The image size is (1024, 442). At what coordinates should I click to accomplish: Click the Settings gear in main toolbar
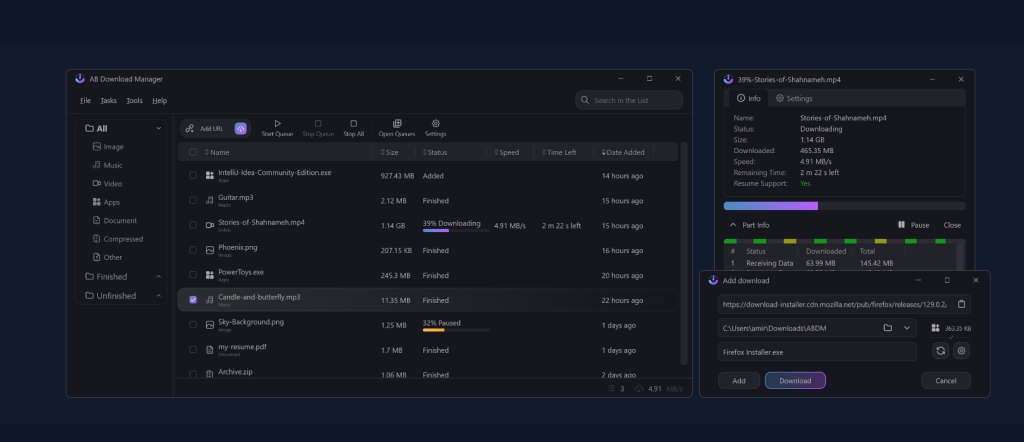pyautogui.click(x=435, y=124)
